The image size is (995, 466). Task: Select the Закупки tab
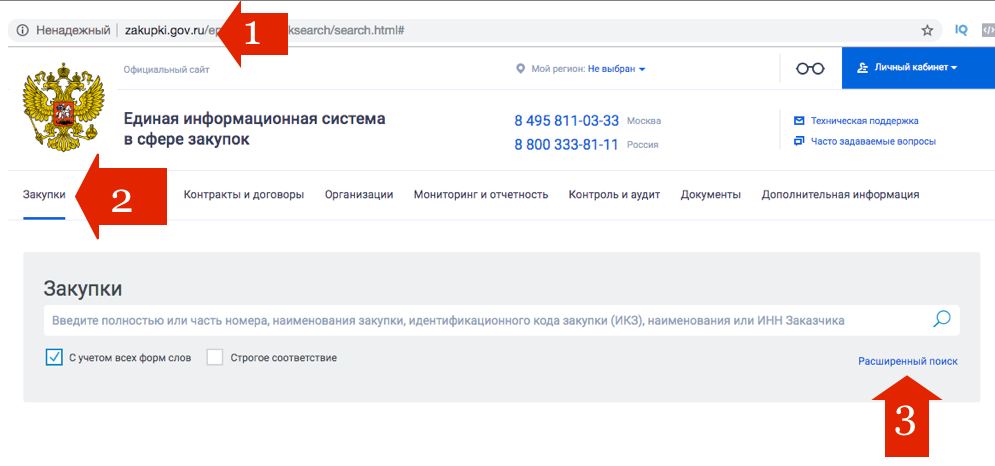[44, 195]
